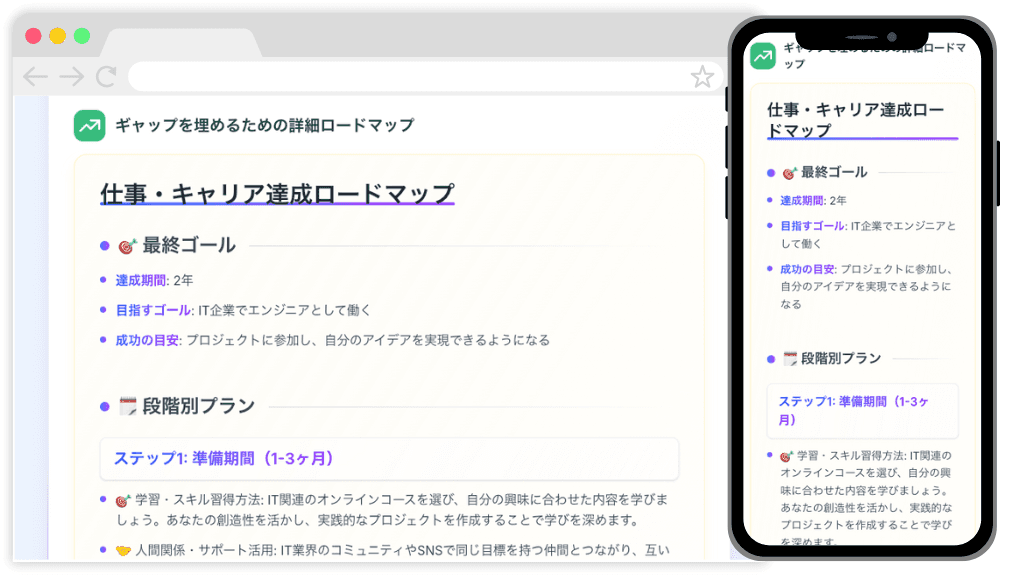The height and width of the screenshot is (576, 1024).
Task: Select the ステップ1: 準備期間 card
Action: click(388, 459)
